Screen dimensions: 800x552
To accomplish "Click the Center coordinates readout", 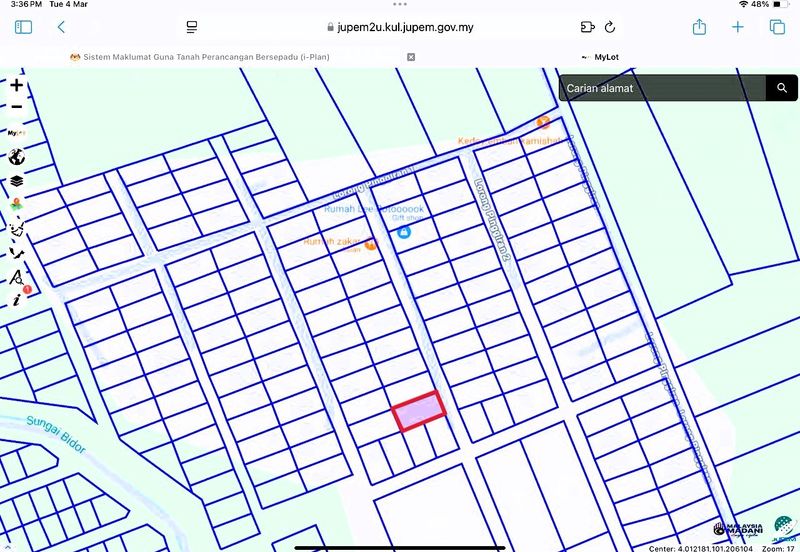I will (701, 548).
